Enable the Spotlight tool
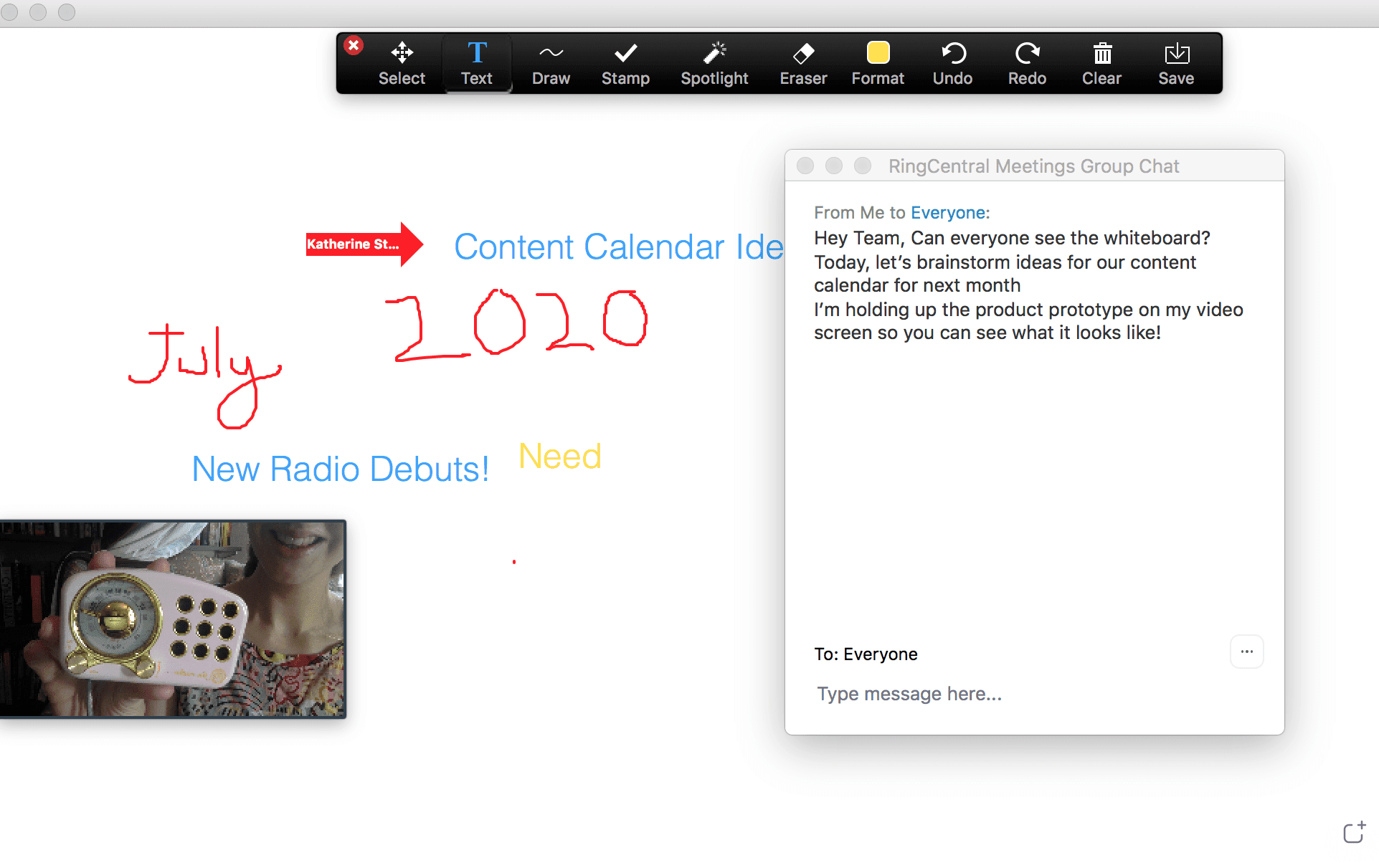Image resolution: width=1379 pixels, height=868 pixels. pos(714,63)
